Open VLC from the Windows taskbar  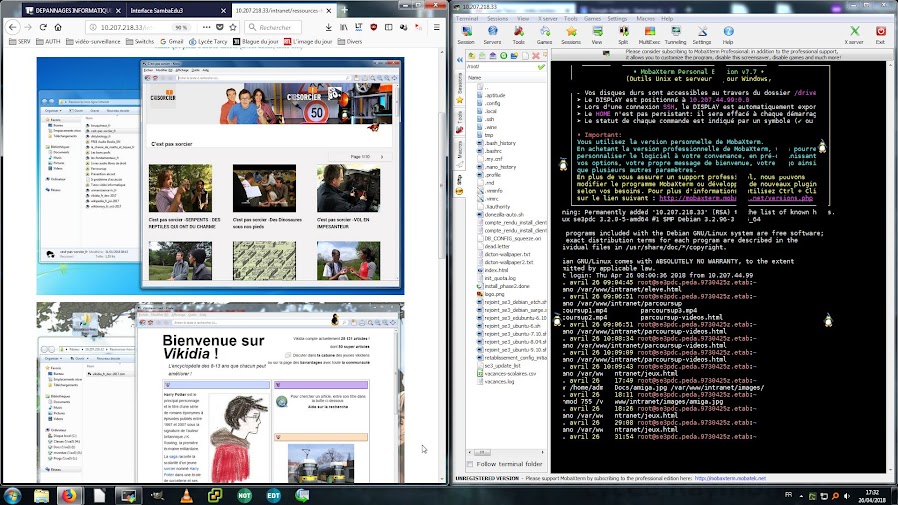187,495
